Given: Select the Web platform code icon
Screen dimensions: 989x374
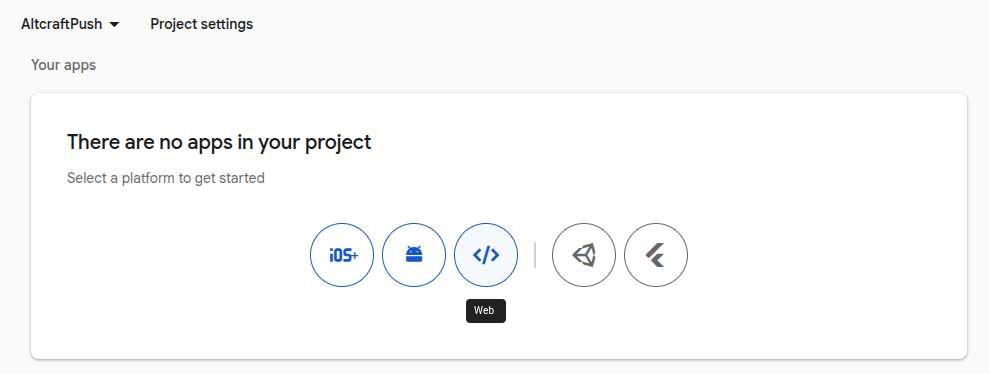Looking at the screenshot, I should 486,255.
